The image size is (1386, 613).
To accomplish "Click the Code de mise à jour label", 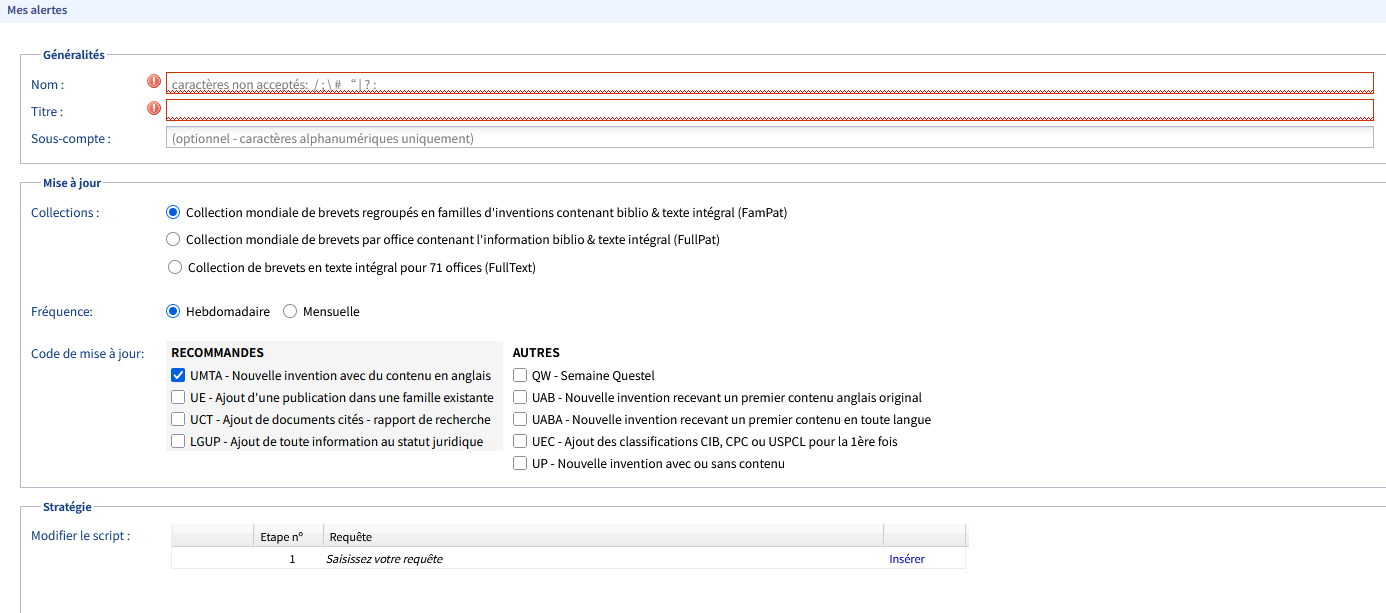I will click(x=88, y=354).
